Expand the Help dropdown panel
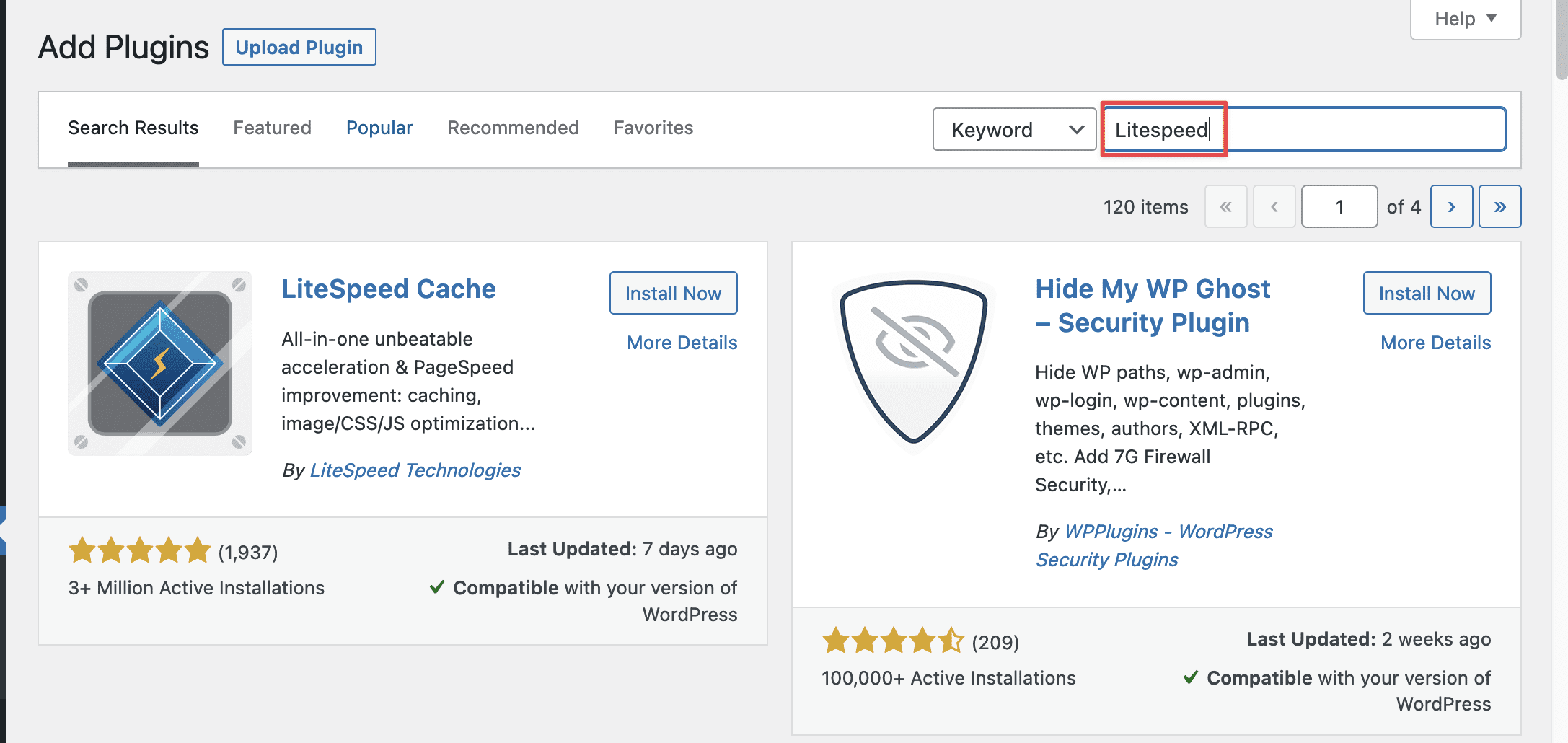 tap(1465, 19)
